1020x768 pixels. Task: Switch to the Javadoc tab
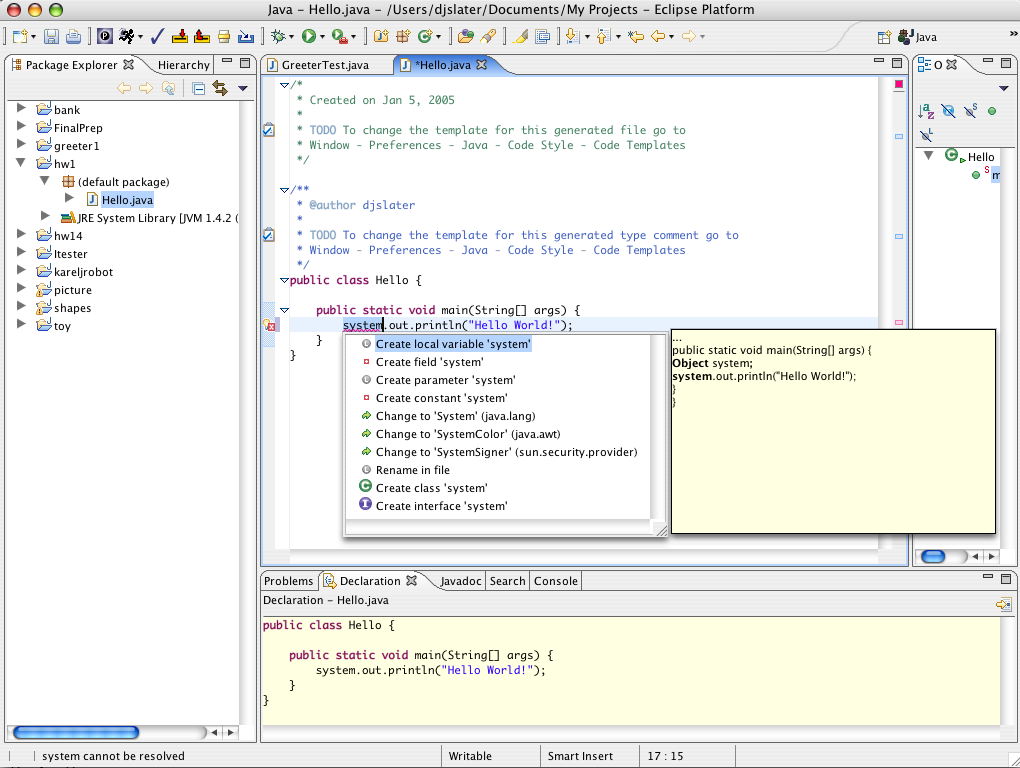(x=461, y=581)
